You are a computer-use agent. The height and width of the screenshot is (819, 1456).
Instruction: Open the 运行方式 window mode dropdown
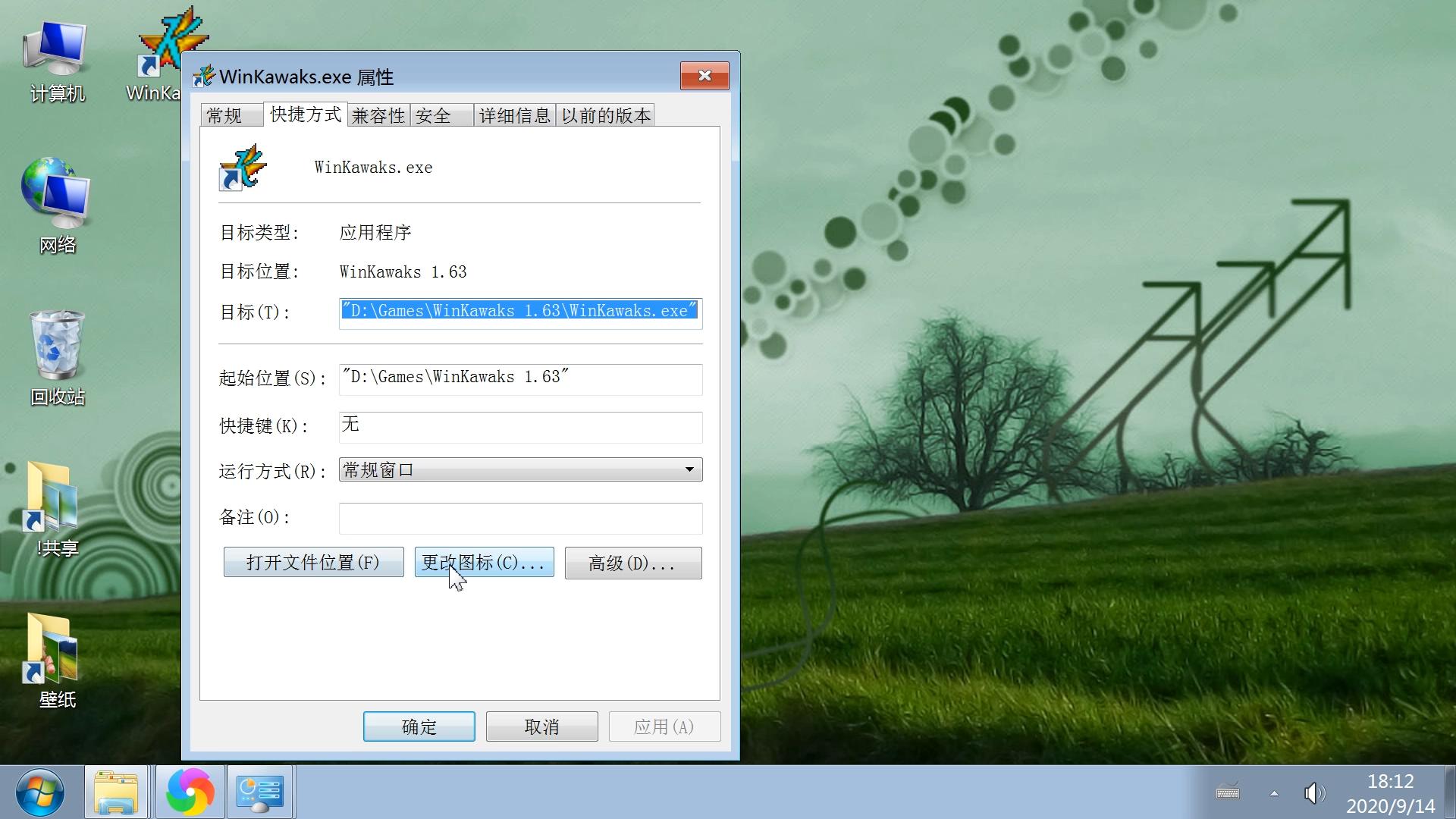(689, 469)
